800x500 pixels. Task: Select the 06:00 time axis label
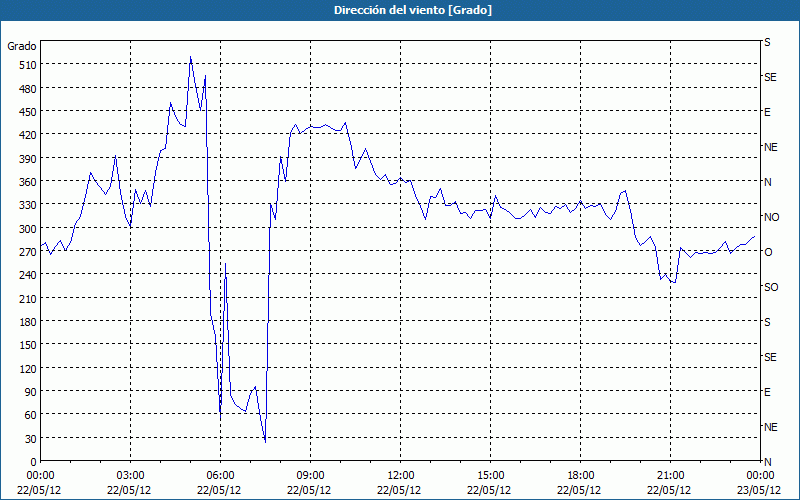(220, 476)
